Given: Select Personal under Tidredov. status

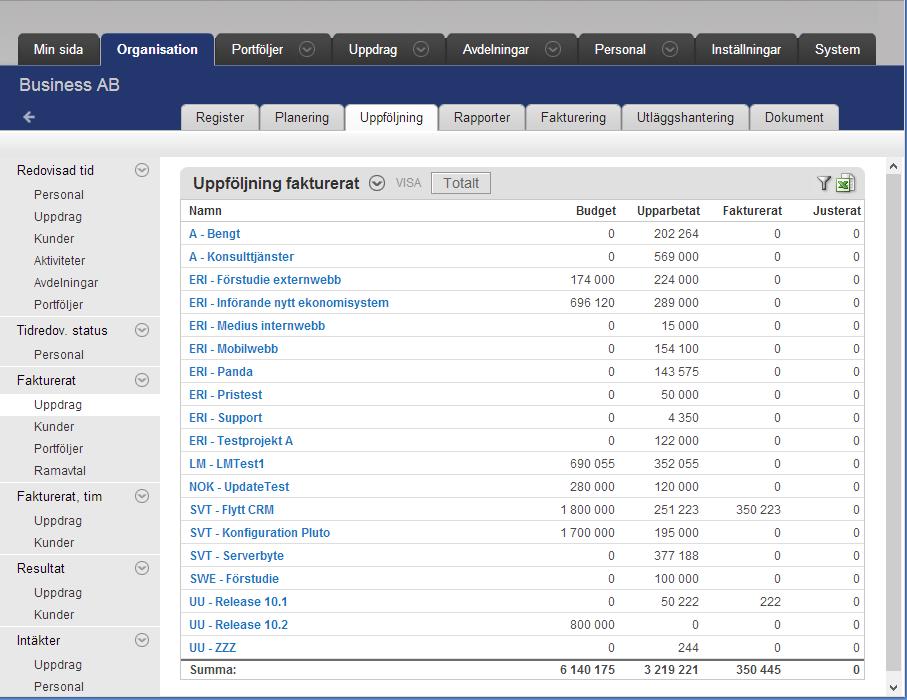Looking at the screenshot, I should [x=59, y=355].
